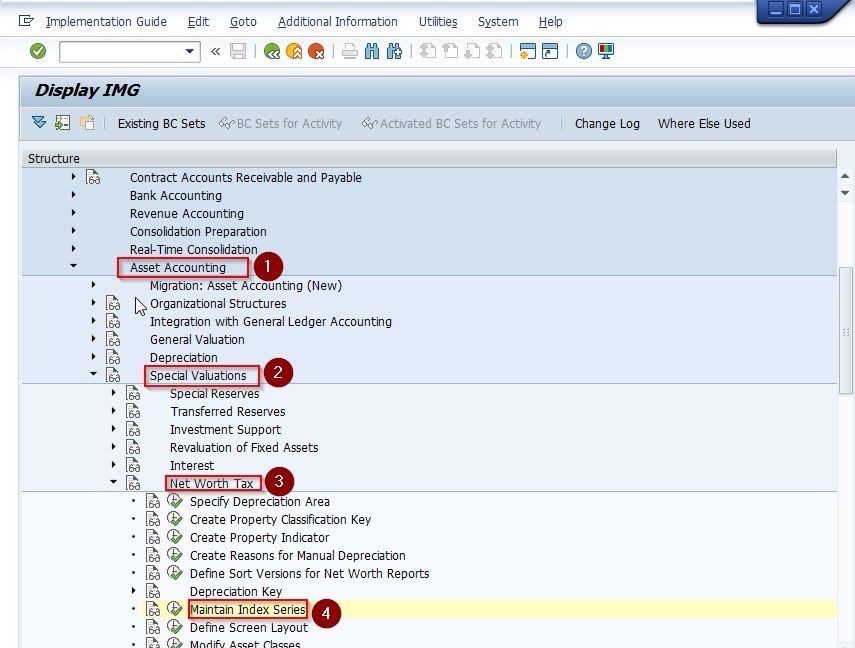The image size is (855, 648).
Task: Click the Change Log button
Action: 607,124
